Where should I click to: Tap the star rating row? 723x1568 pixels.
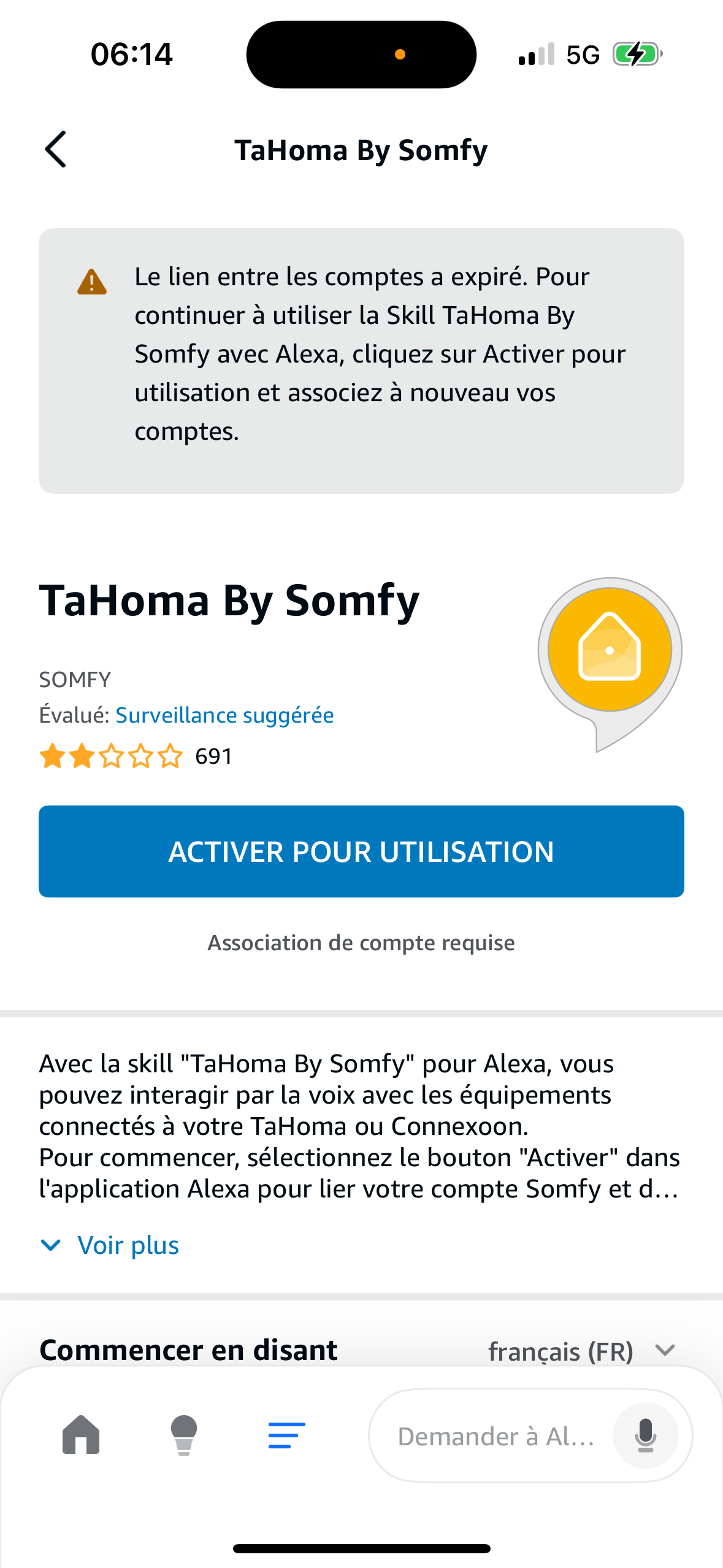click(x=111, y=756)
